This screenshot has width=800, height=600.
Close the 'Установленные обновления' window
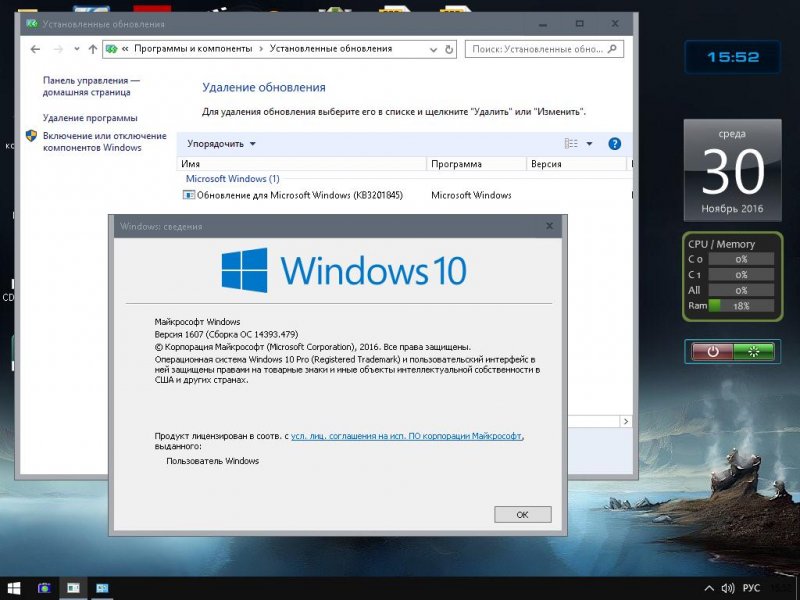point(615,23)
